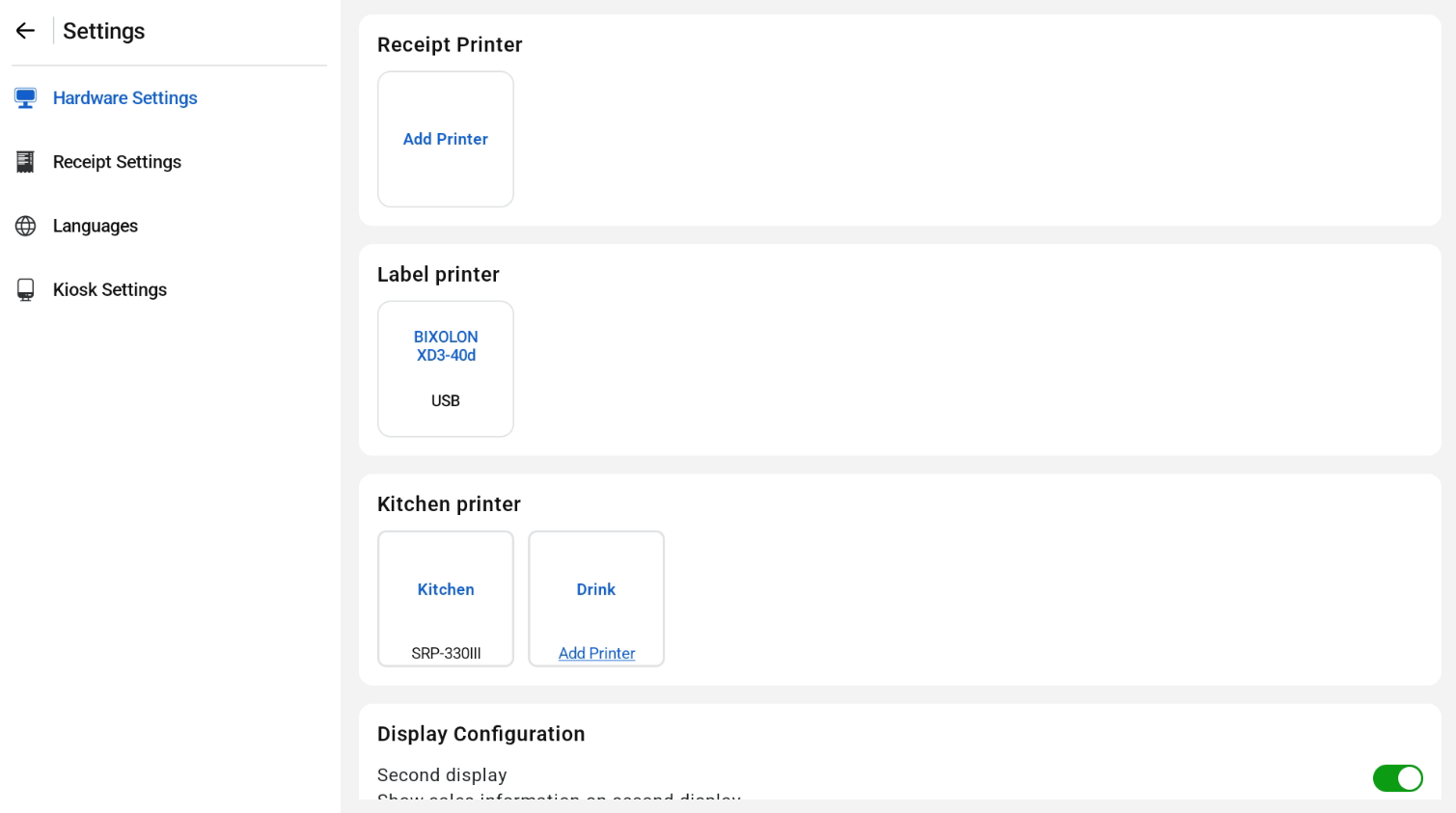Click the Kiosk Settings device icon
This screenshot has width=1456, height=813.
26,289
